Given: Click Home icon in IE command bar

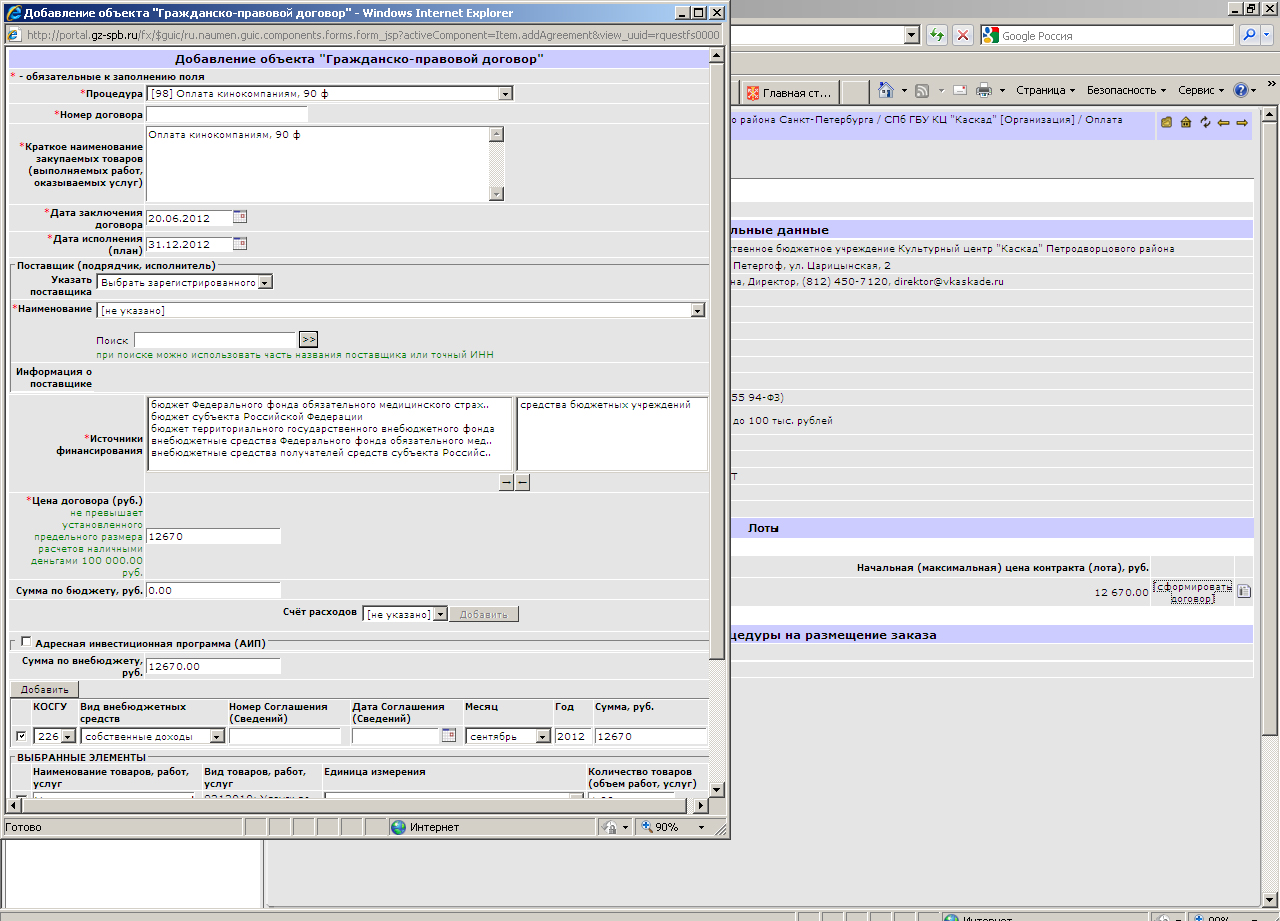Looking at the screenshot, I should [x=885, y=90].
